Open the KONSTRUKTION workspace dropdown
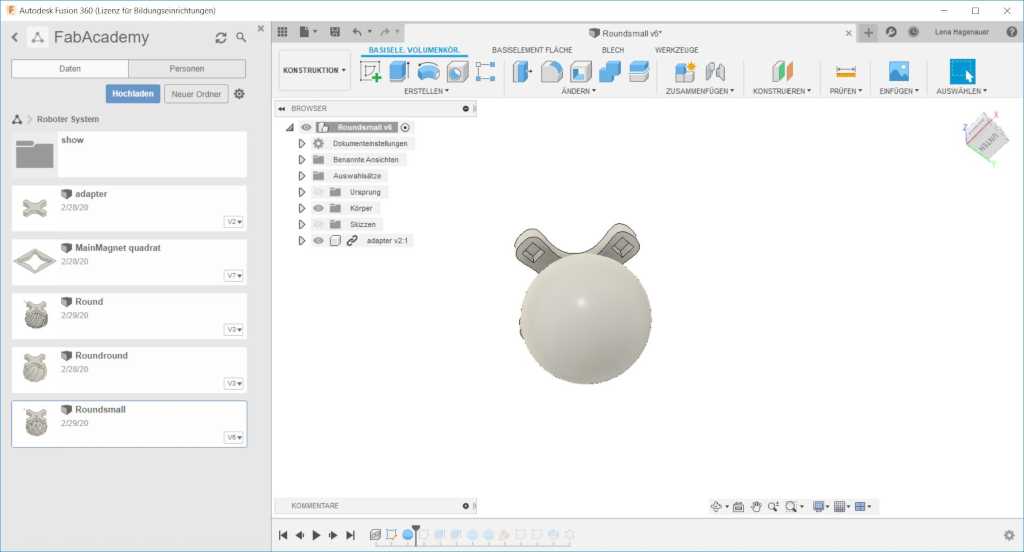 tap(314, 71)
